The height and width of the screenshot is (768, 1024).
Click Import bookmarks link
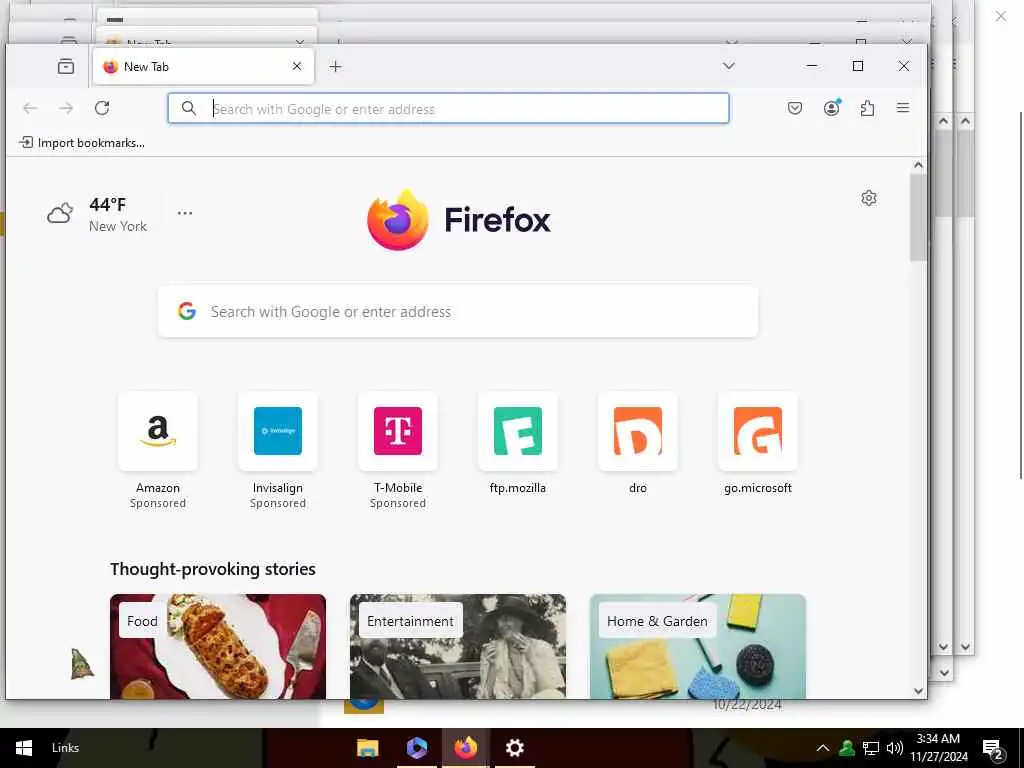pos(82,142)
